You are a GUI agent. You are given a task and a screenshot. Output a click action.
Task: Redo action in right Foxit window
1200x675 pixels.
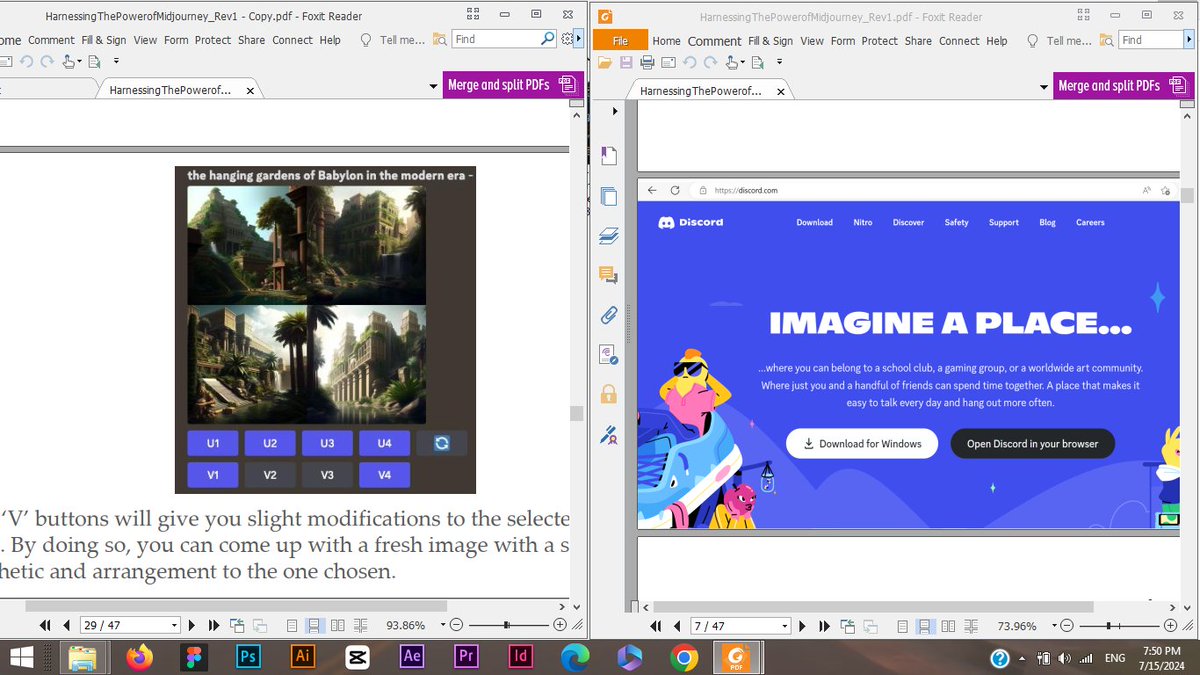[711, 62]
